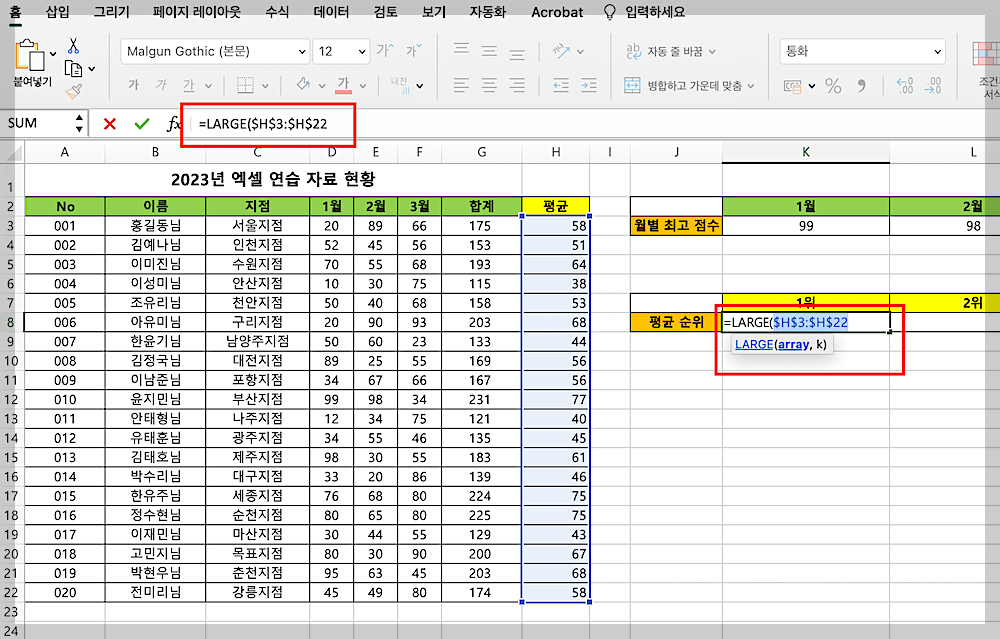Open the Acrobat tab

coord(557,12)
